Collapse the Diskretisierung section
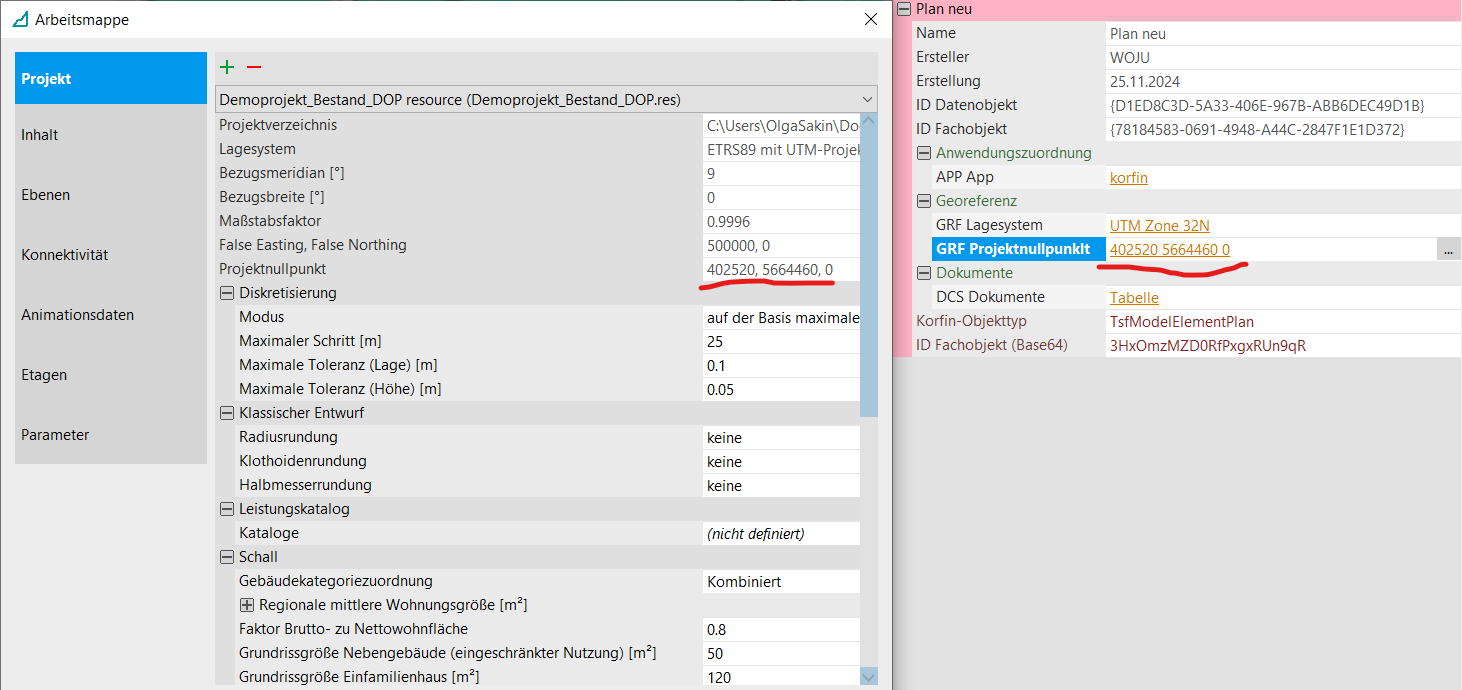 226,293
